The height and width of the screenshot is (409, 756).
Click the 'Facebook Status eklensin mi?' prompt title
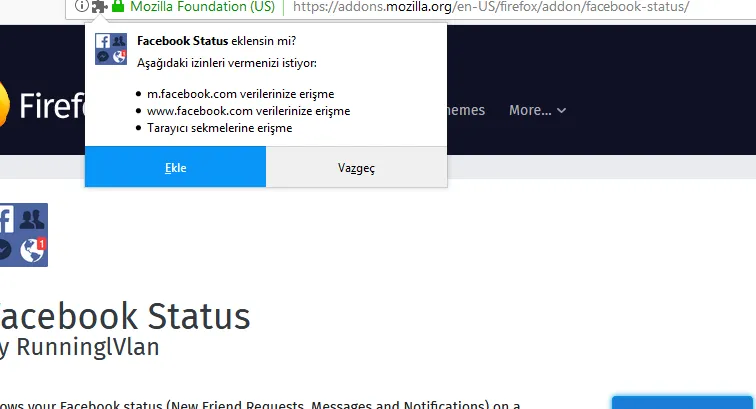pyautogui.click(x=216, y=41)
